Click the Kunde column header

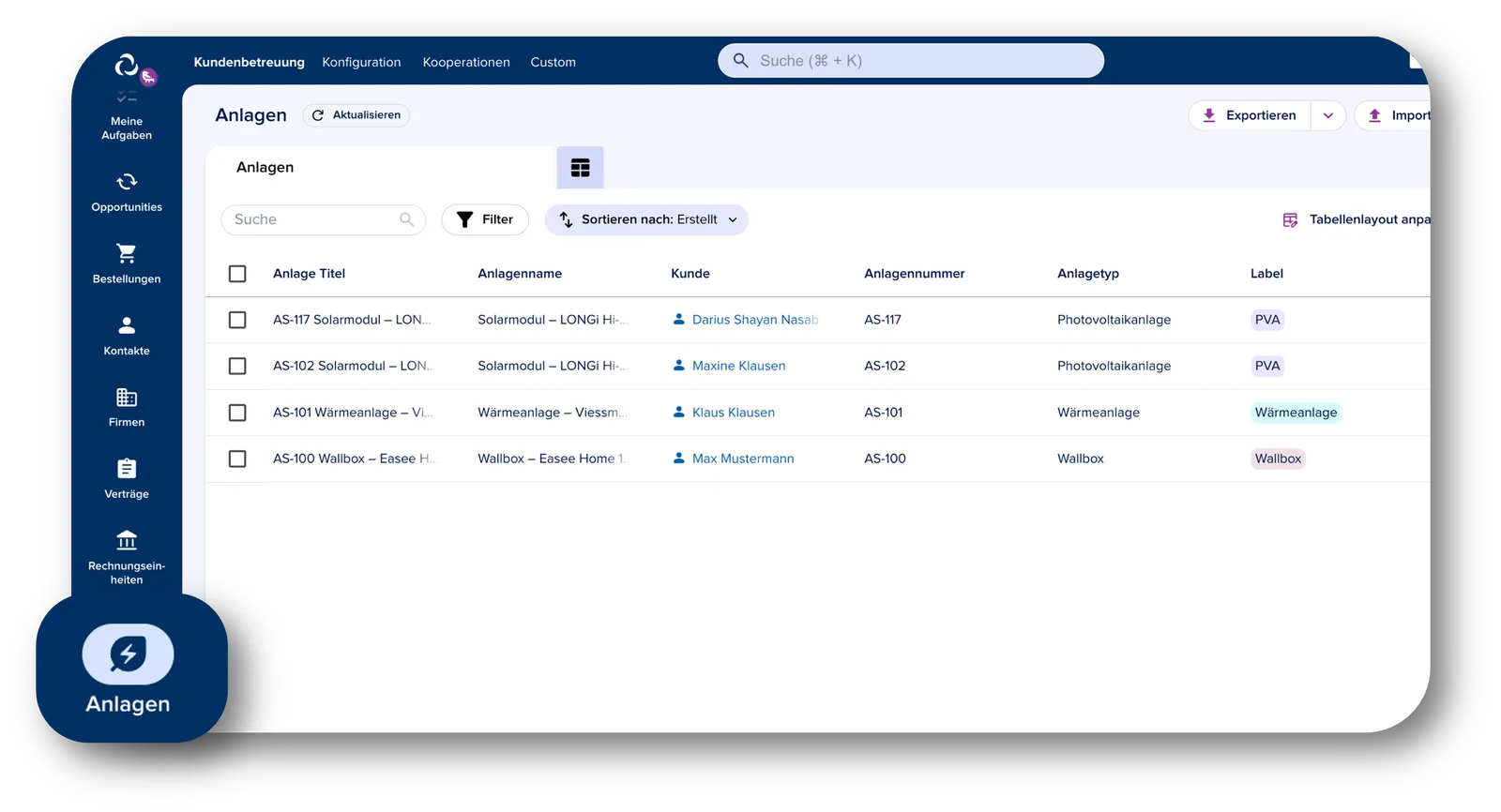click(690, 274)
